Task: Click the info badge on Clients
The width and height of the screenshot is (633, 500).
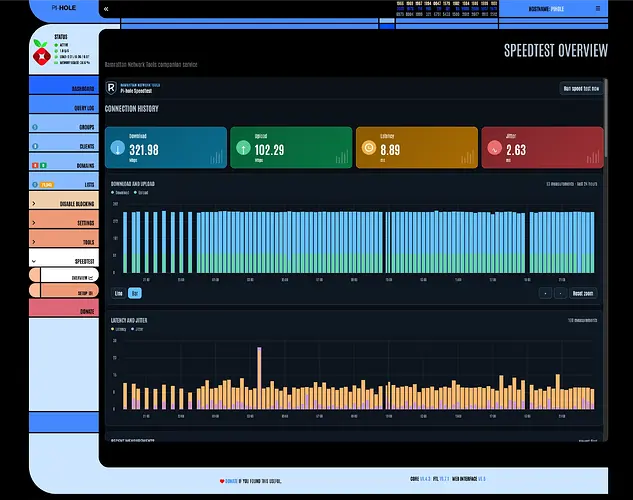Action: click(x=35, y=146)
